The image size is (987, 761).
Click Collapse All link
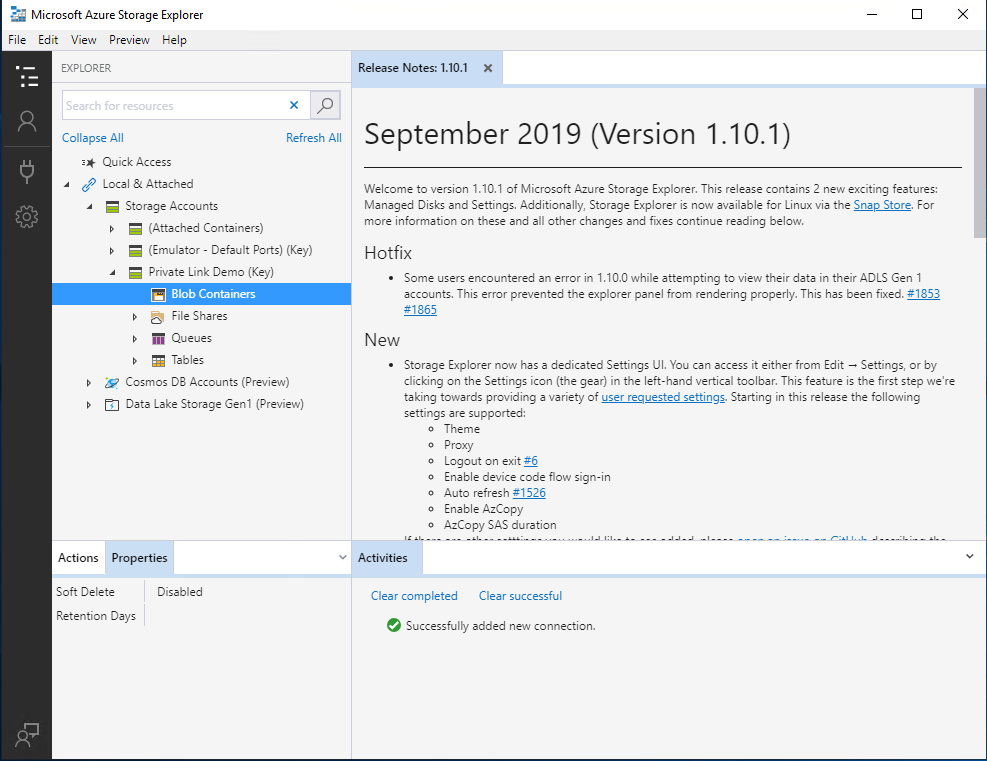point(93,138)
